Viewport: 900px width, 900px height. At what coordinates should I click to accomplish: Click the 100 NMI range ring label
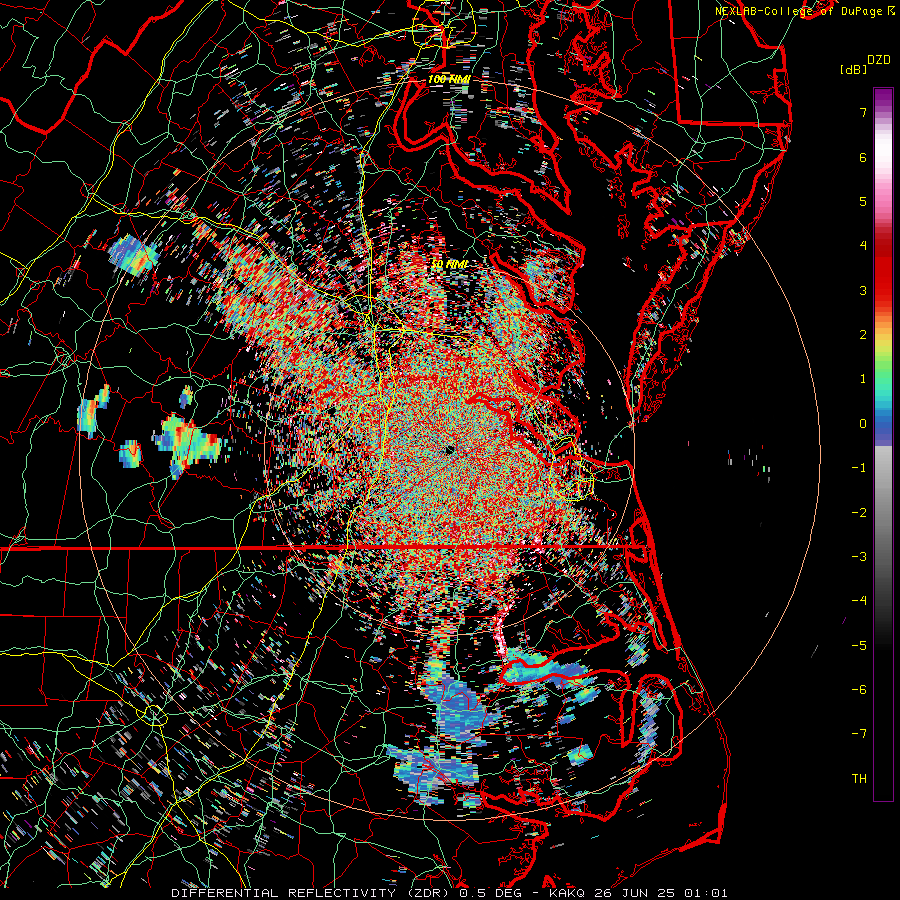pos(449,79)
